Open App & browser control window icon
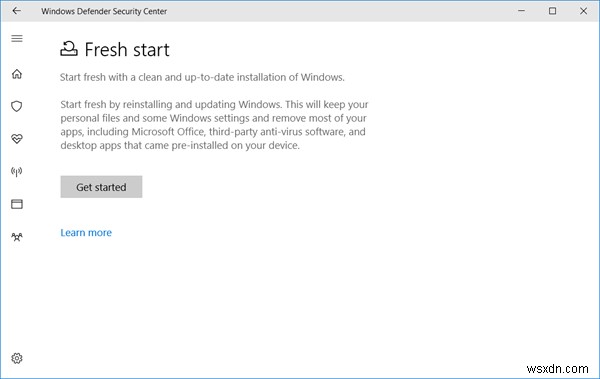The height and width of the screenshot is (379, 600). tap(17, 204)
